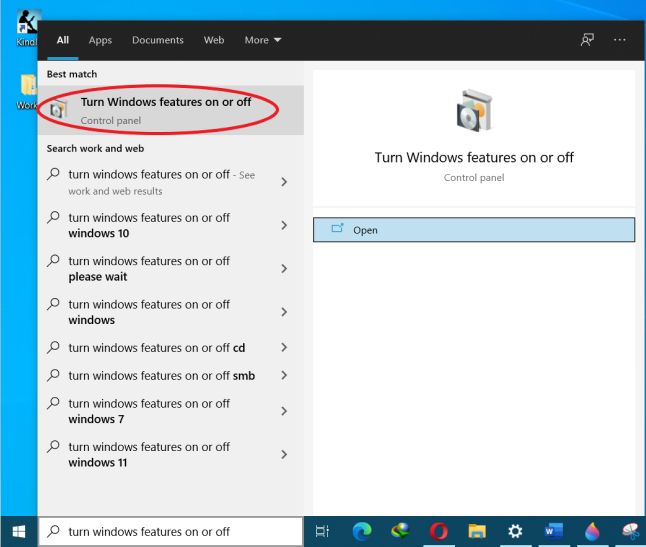Screen dimensions: 646x547
Task: Open the Work folder on desktop
Action: click(27, 91)
